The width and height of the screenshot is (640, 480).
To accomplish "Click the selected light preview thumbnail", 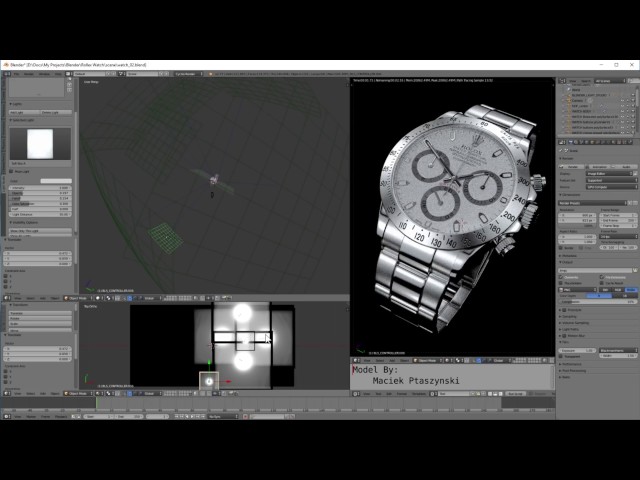I will 40,144.
